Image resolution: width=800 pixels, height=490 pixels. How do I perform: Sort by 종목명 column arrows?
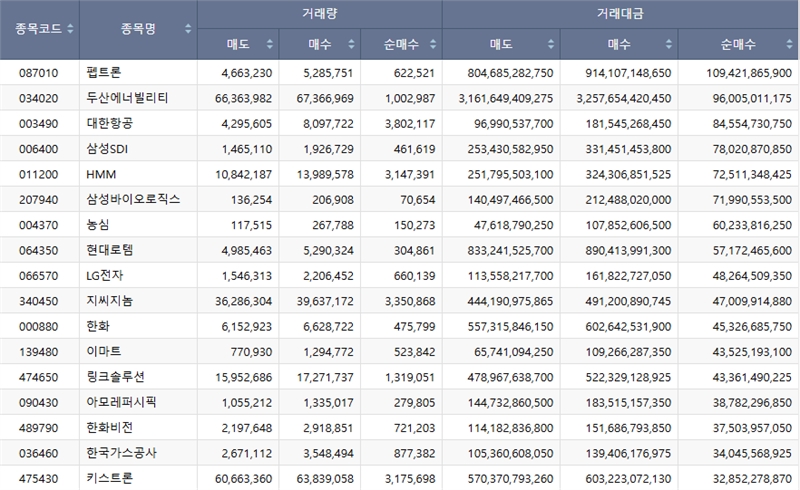coord(188,29)
